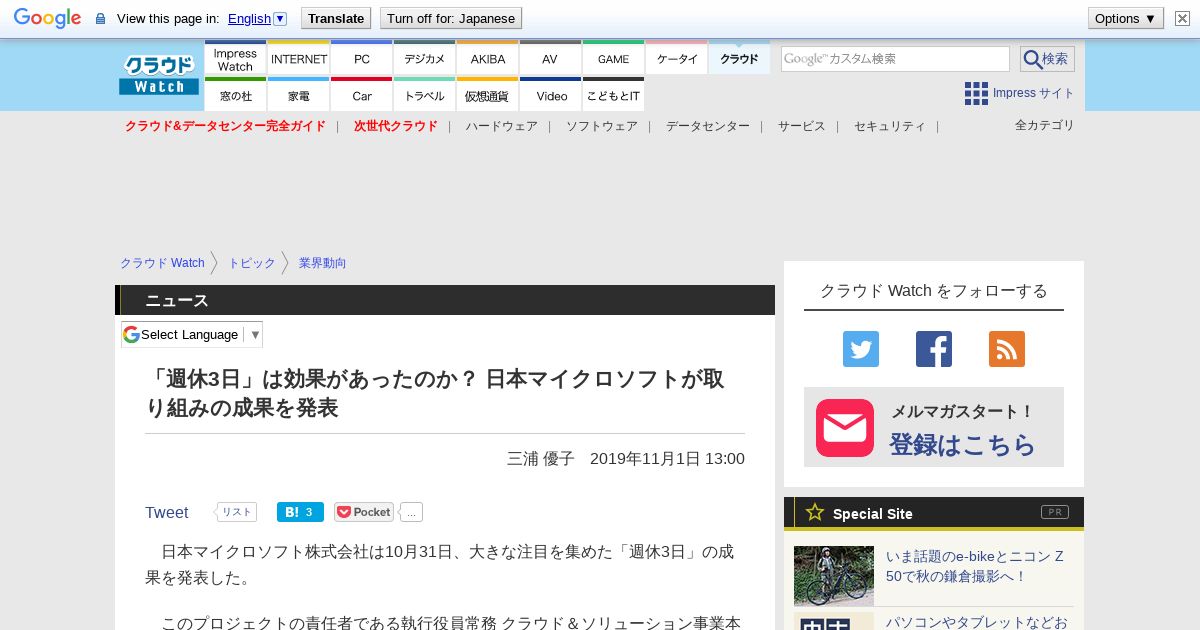The height and width of the screenshot is (630, 1200).
Task: Click the 登録はこちら registration link
Action: (963, 444)
